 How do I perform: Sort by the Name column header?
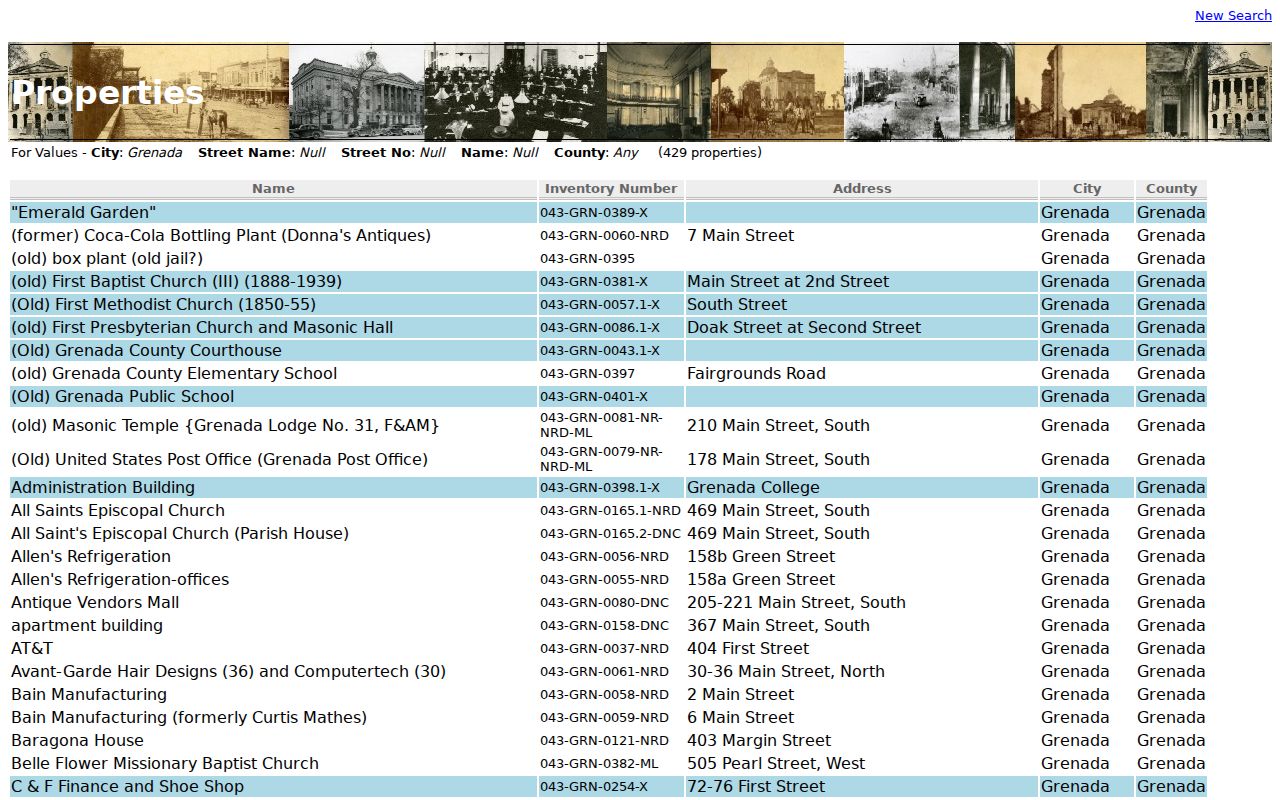pos(273,188)
